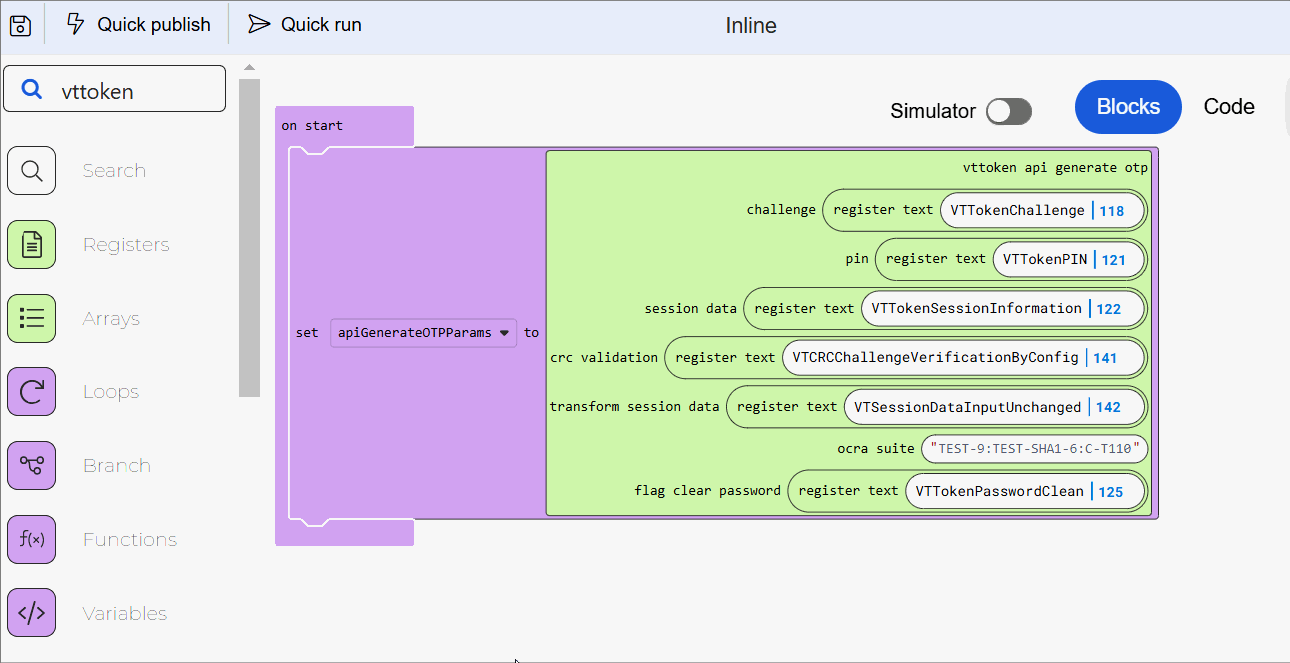
Task: Open the Loops category icon
Action: tap(31, 392)
